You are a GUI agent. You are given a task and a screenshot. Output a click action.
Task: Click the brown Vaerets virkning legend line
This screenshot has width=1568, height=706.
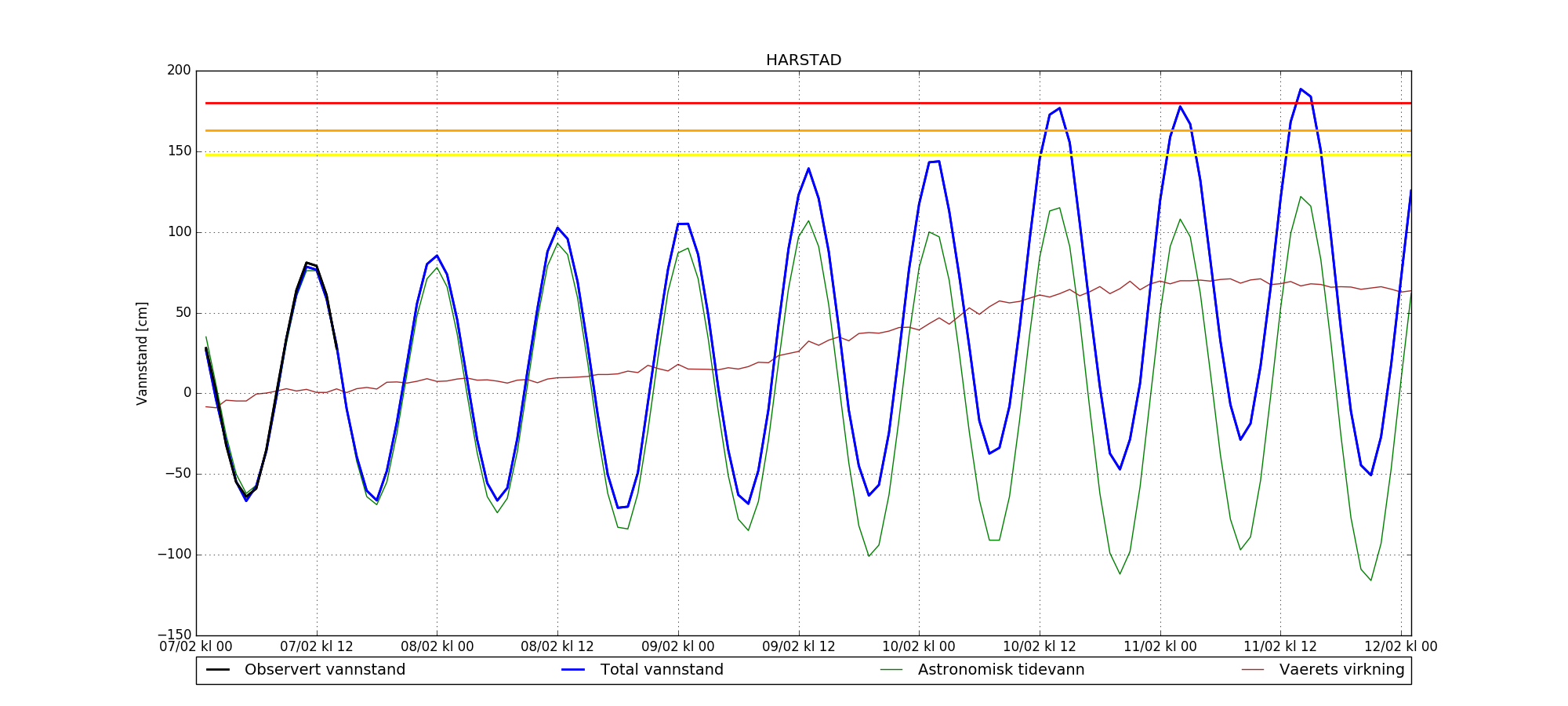[x=1253, y=670]
